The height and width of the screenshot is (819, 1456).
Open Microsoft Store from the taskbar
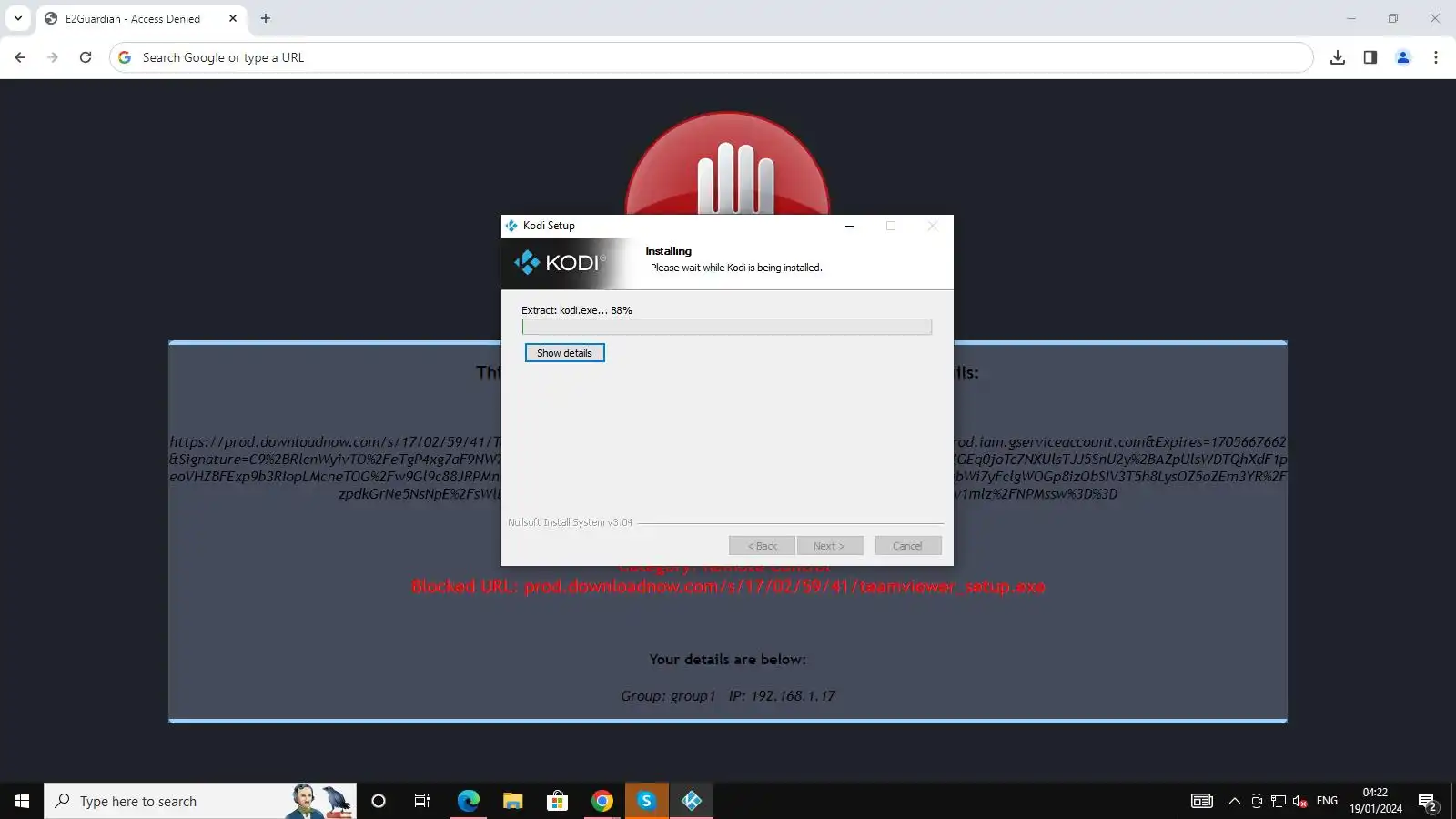[x=557, y=801]
